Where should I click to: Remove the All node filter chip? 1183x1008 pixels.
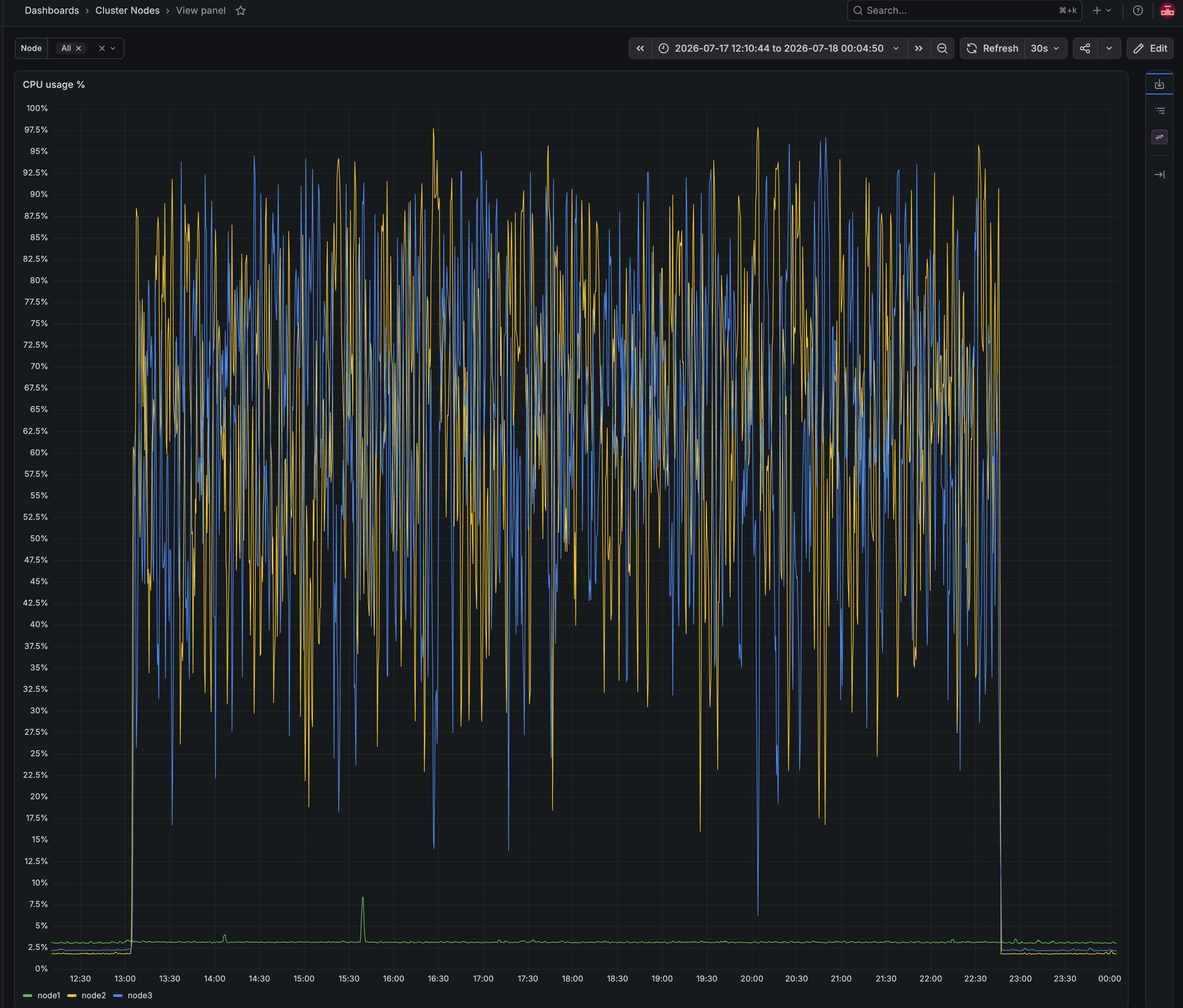point(79,49)
